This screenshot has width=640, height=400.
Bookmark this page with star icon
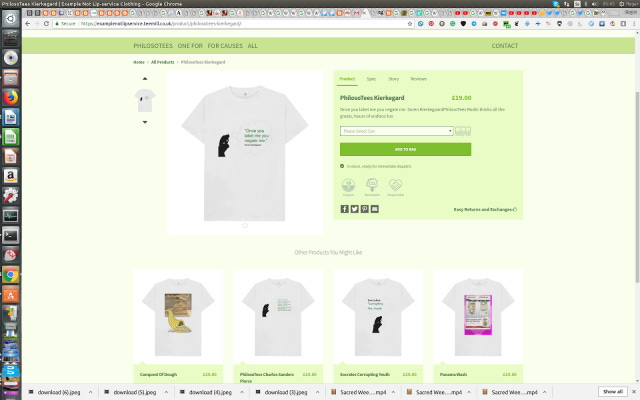click(410, 24)
